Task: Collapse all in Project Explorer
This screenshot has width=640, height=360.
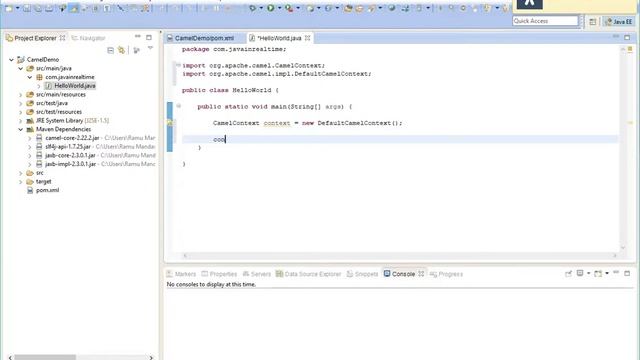Action: (x=110, y=50)
